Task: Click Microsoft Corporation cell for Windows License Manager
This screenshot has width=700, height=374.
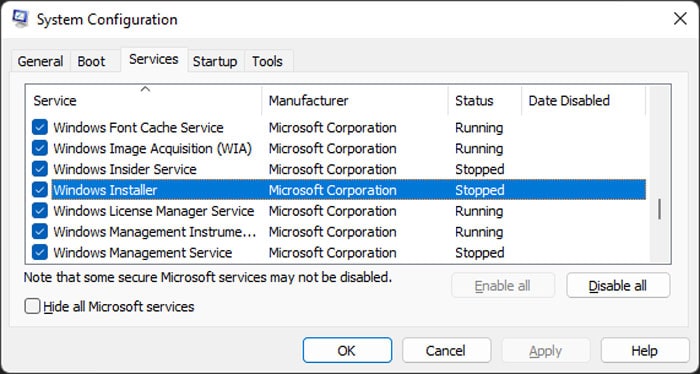Action: 333,211
